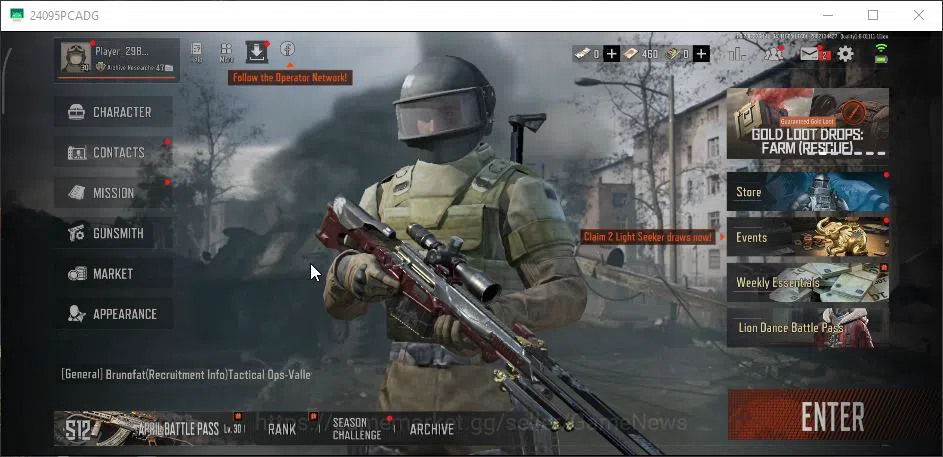
Task: Click the Active Research 43 label
Action: click(135, 67)
